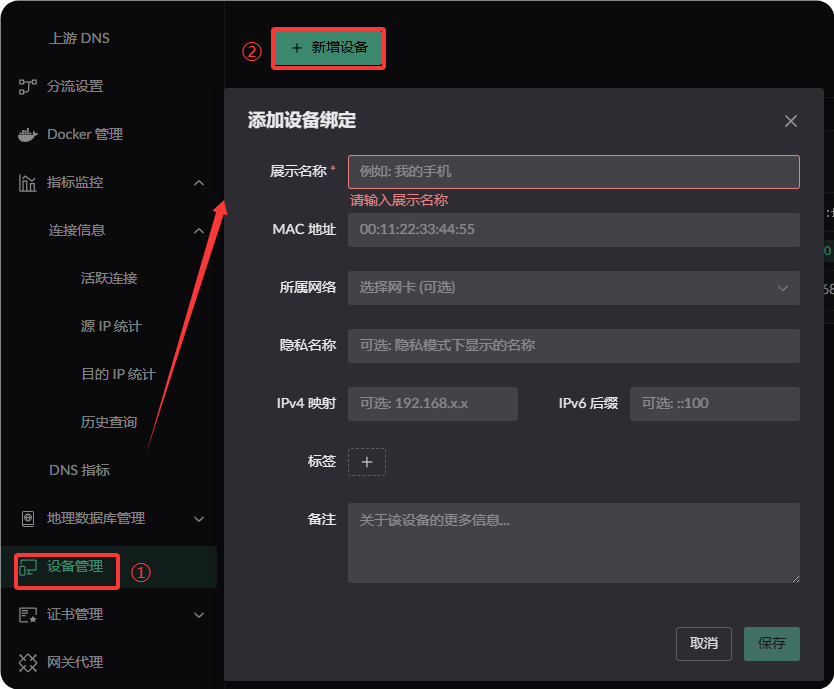Focus the 展示名称 input field
The height and width of the screenshot is (689, 834).
click(573, 172)
